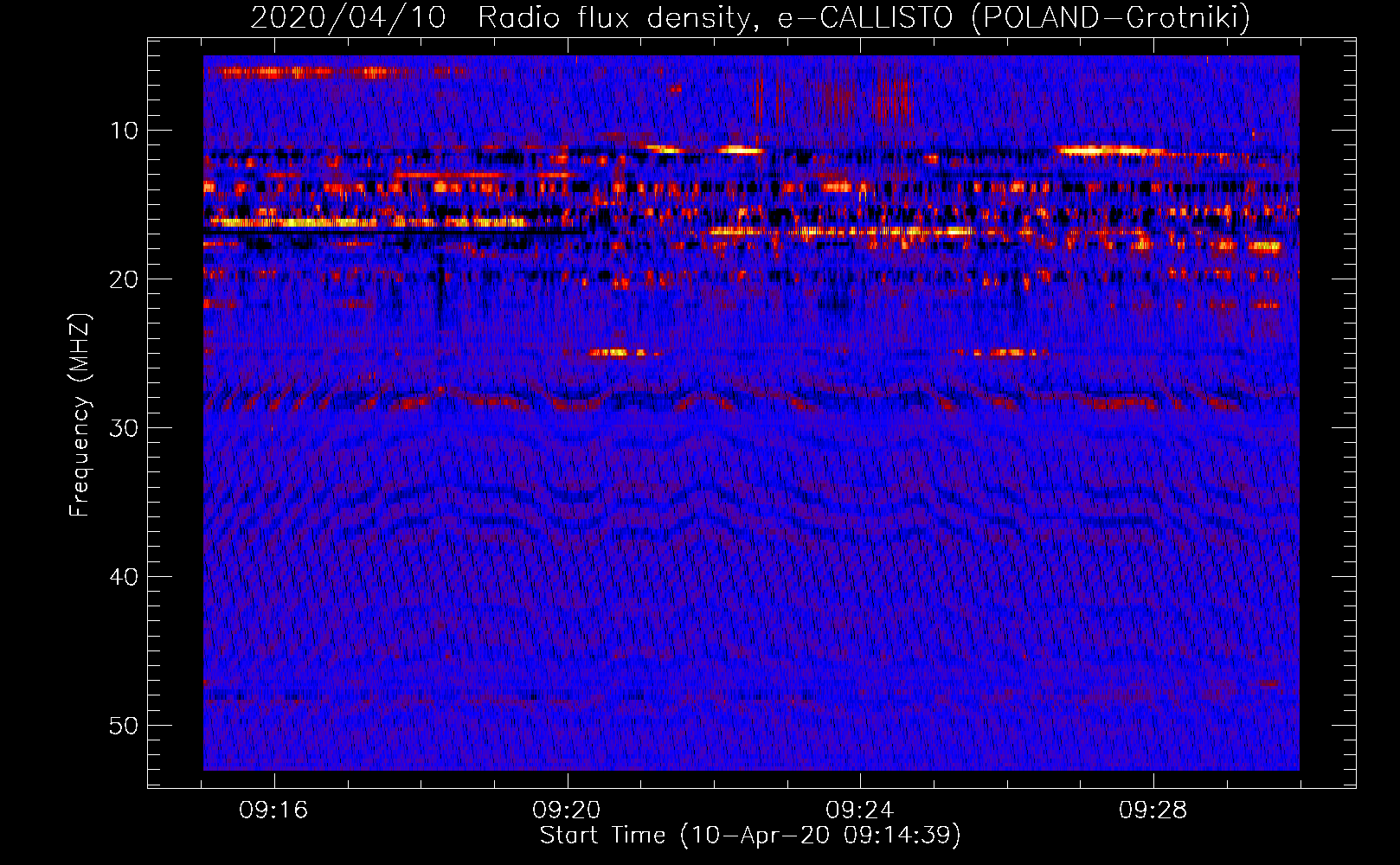Click the plot title mentioning e-CALLISTO POLAND-Grotniki
This screenshot has width=1400, height=865.
tap(750, 17)
